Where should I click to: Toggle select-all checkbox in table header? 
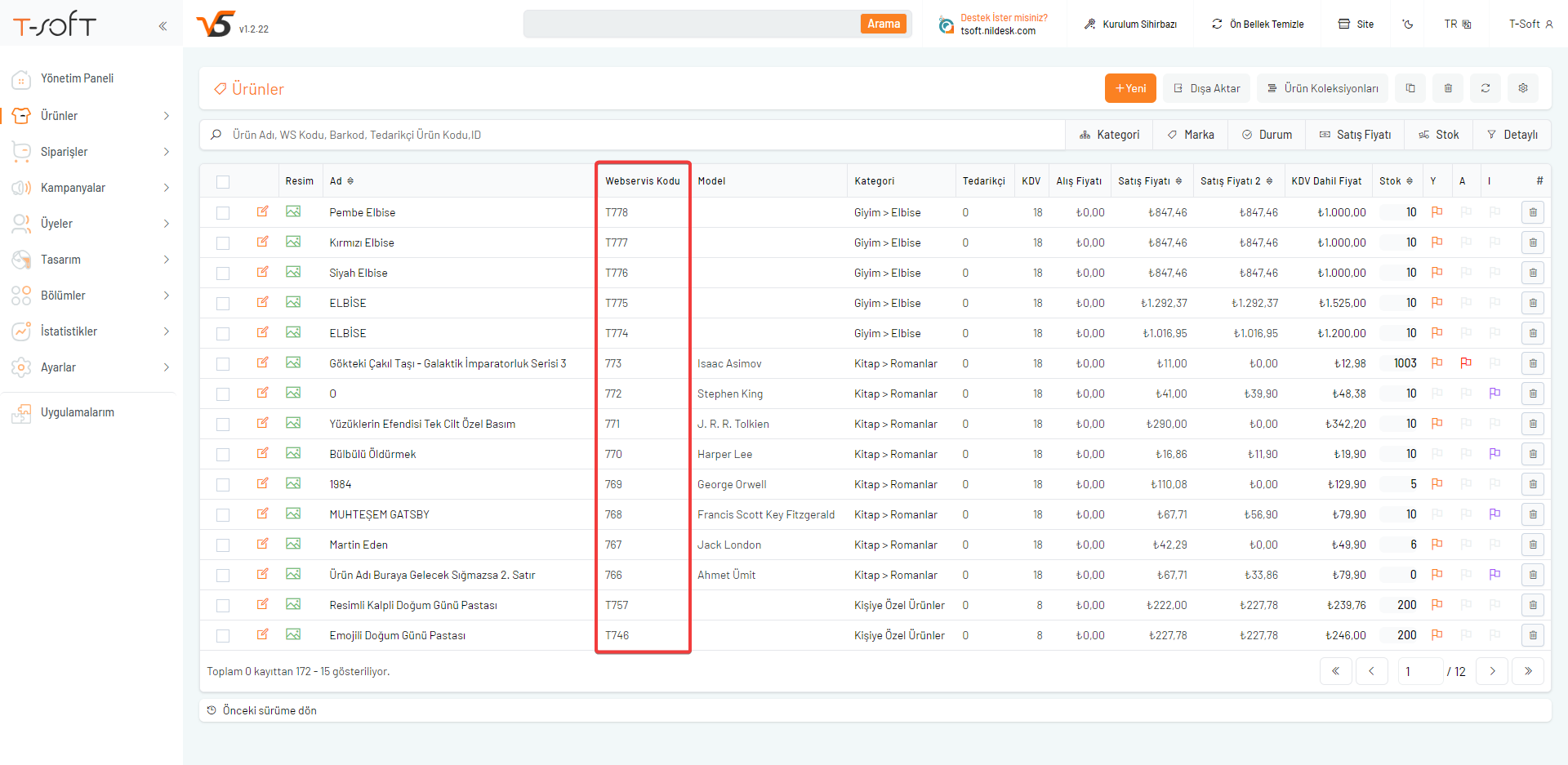click(223, 182)
